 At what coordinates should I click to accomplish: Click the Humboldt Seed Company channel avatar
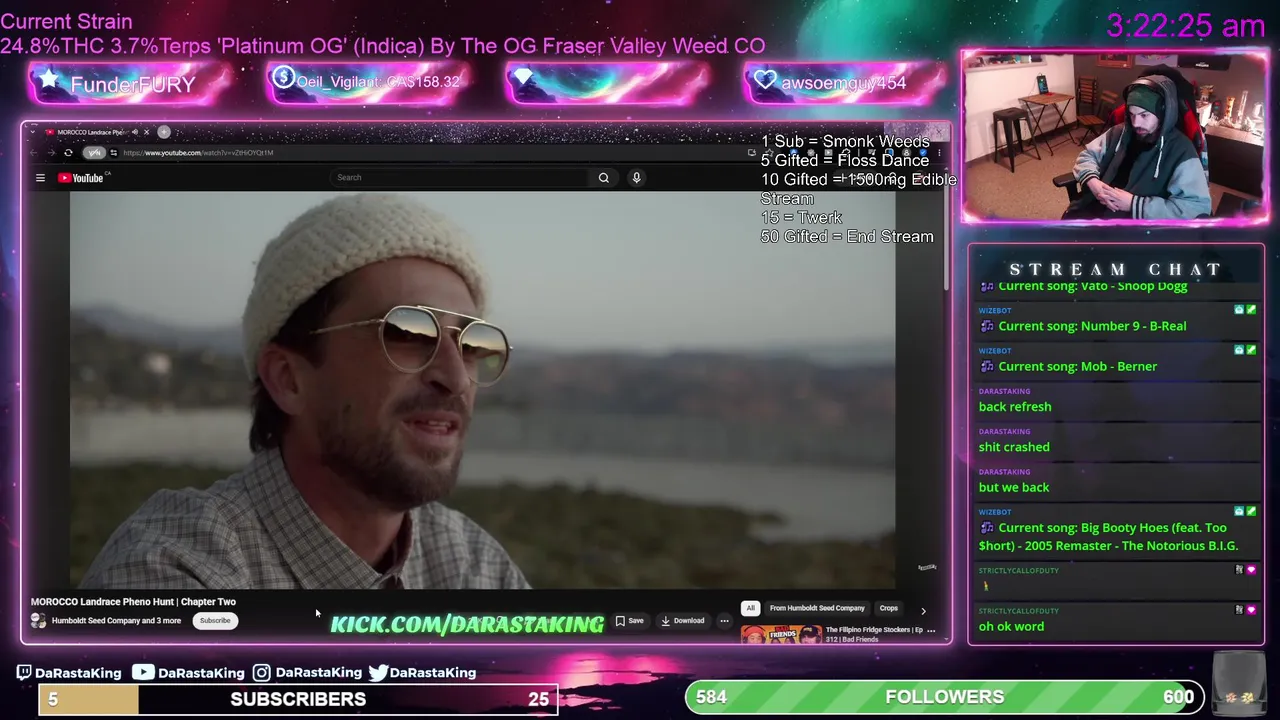point(38,621)
